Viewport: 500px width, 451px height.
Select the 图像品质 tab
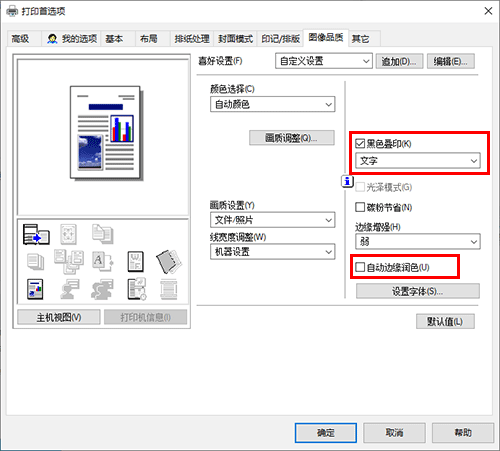pos(326,37)
